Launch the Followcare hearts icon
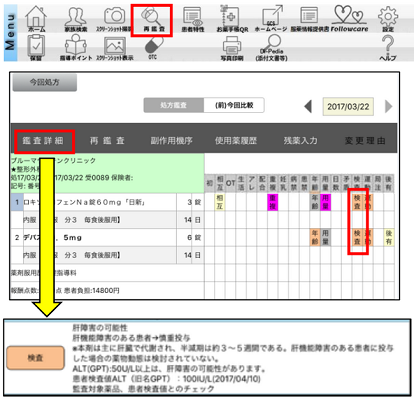Screen dimensions: 414x400 [349, 19]
